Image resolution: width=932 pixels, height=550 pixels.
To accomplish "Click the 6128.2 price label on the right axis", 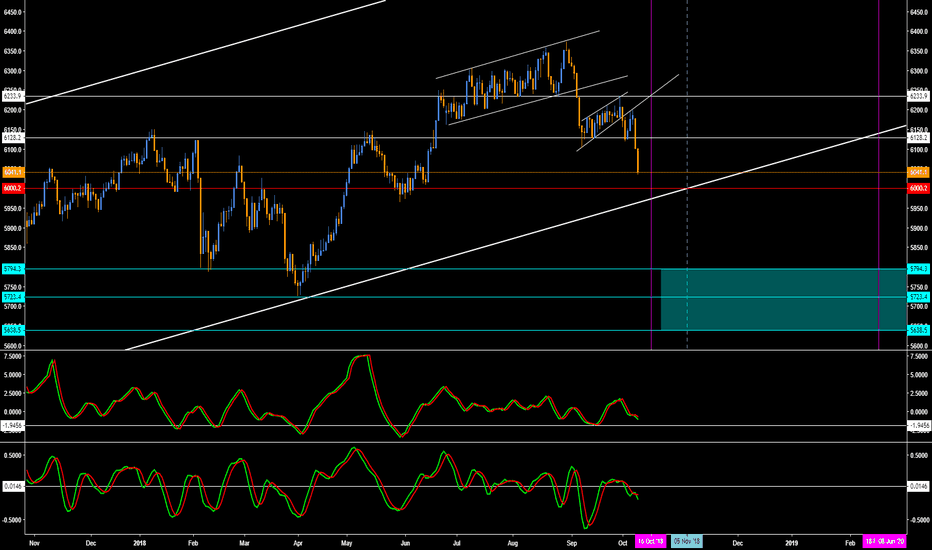I will click(x=918, y=137).
